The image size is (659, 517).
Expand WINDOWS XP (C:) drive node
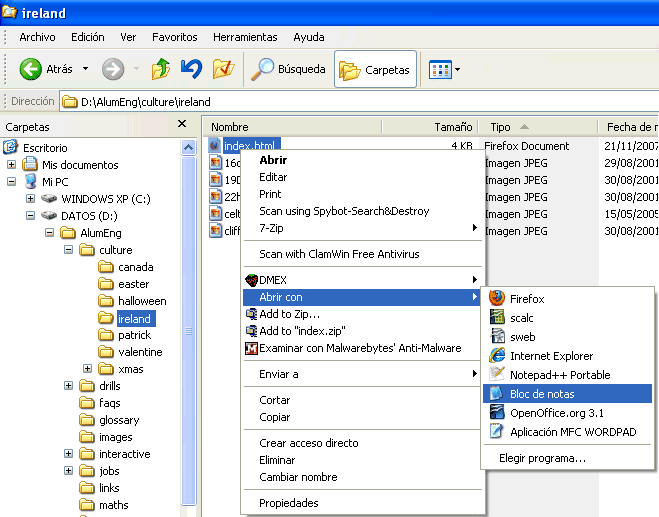click(x=30, y=199)
